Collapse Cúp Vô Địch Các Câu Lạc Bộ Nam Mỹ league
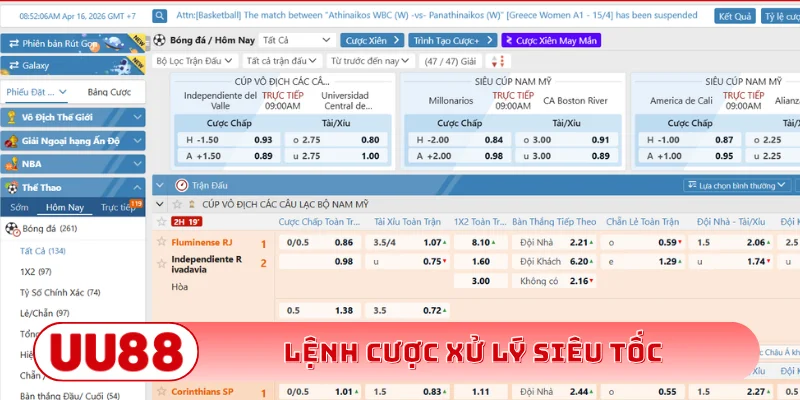Screen dimensions: 800x400 (x=160, y=205)
